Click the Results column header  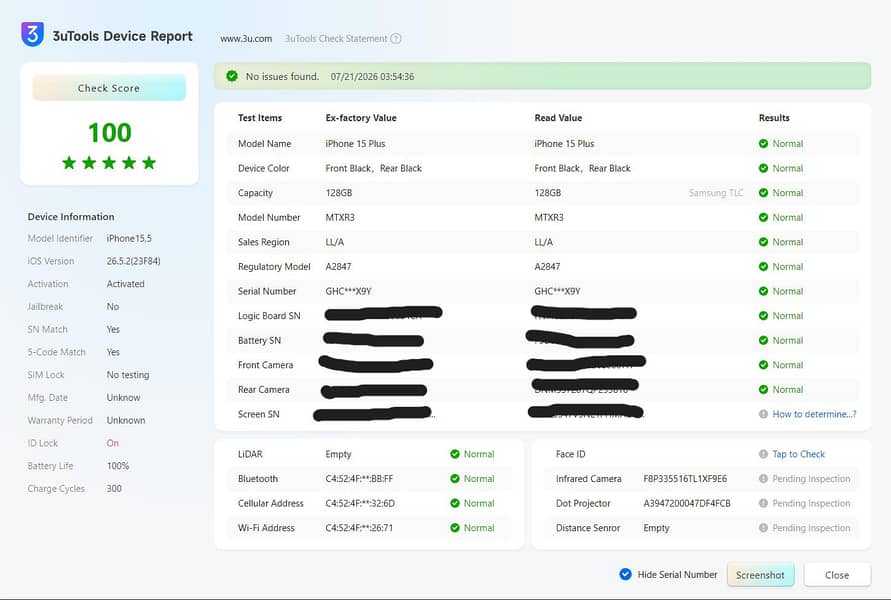pos(774,118)
